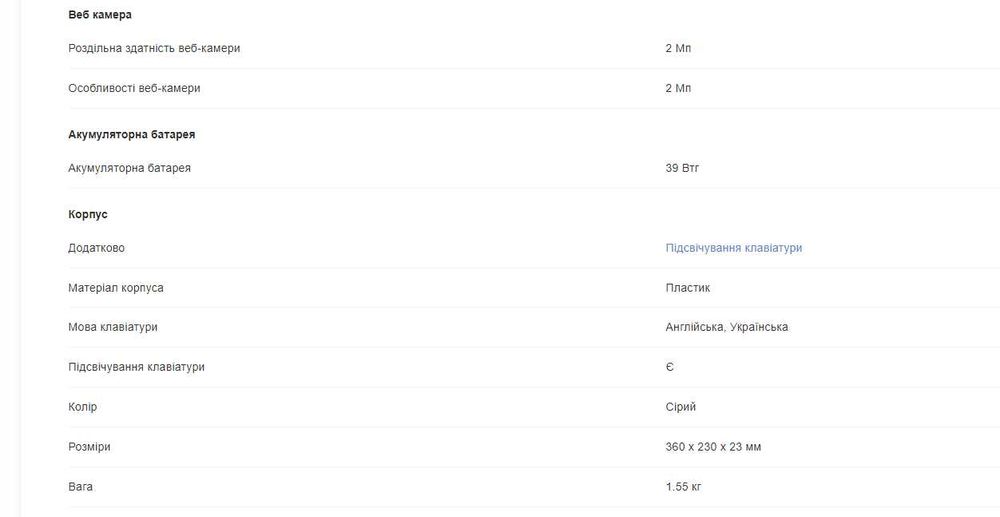Click the Особливості веб-камери row label
Image resolution: width=1000 pixels, height=517 pixels.
[134, 88]
